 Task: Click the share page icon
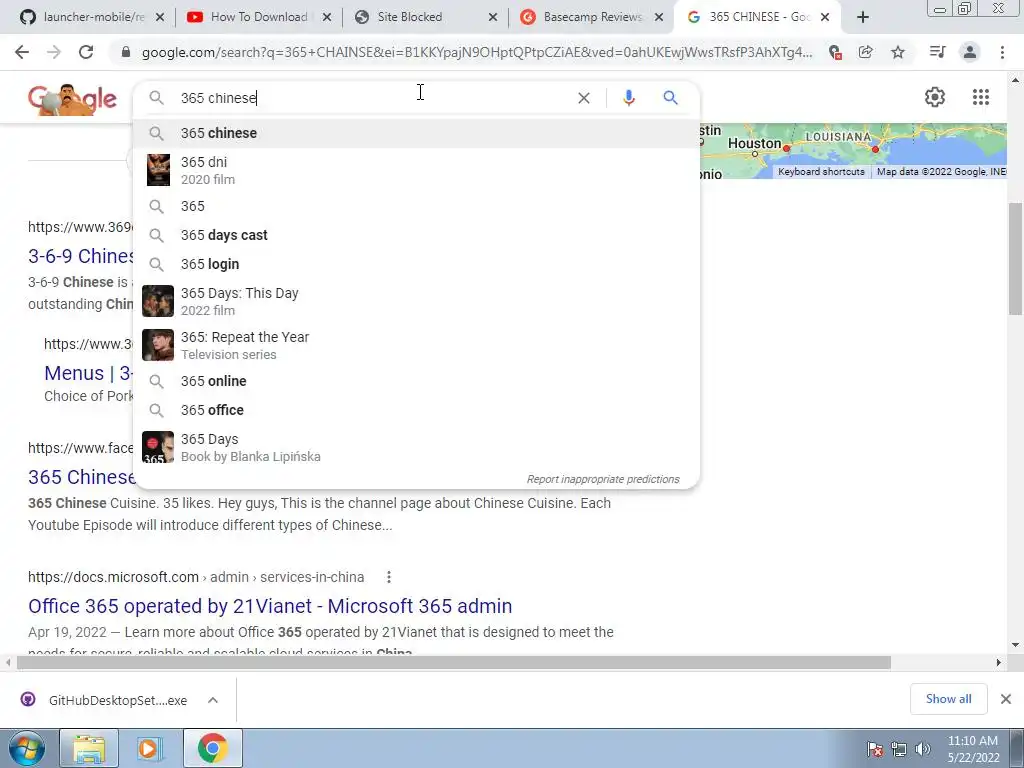coord(866,52)
